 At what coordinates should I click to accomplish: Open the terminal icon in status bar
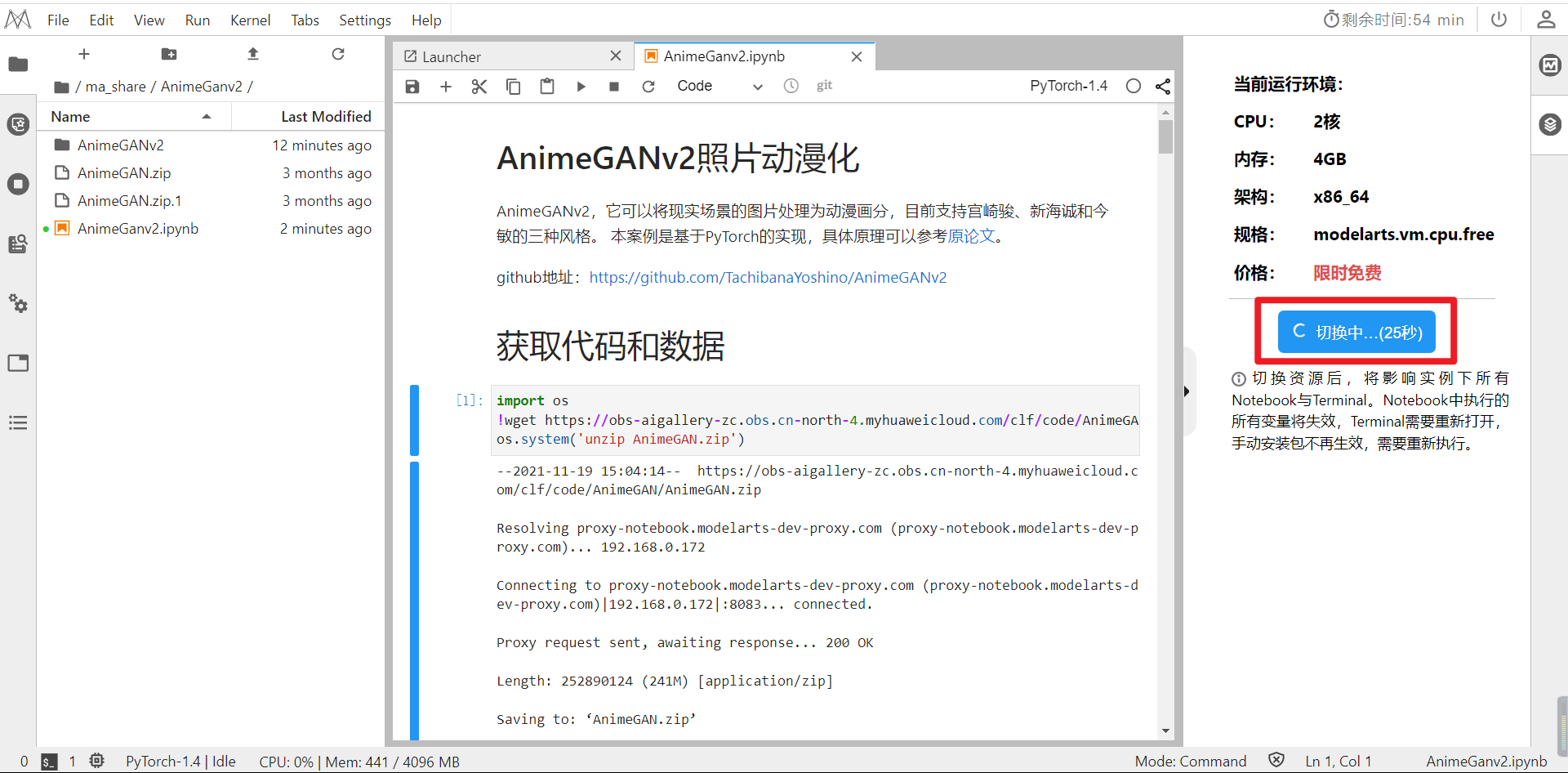tap(50, 762)
